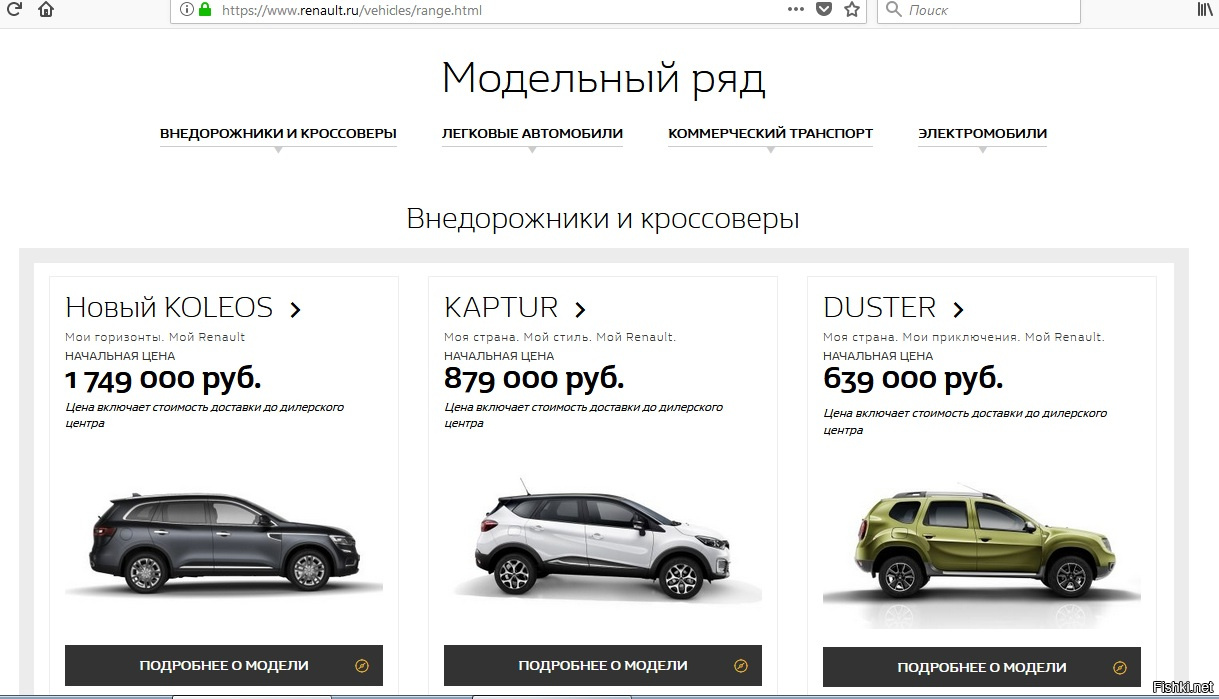
Task: Open the Внедорожники и кроссоверы tab
Action: 278,133
